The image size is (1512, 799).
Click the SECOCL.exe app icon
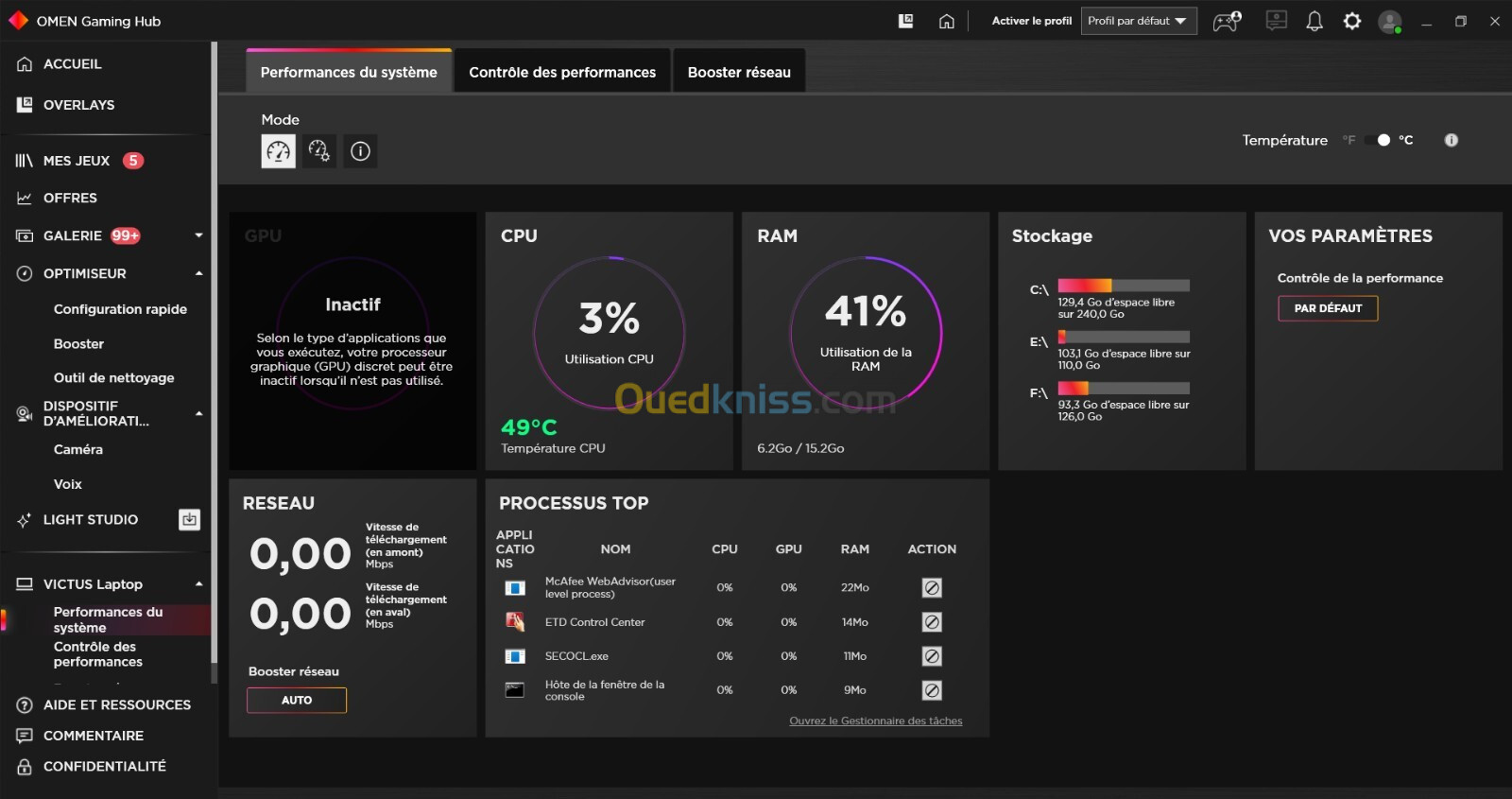point(515,656)
